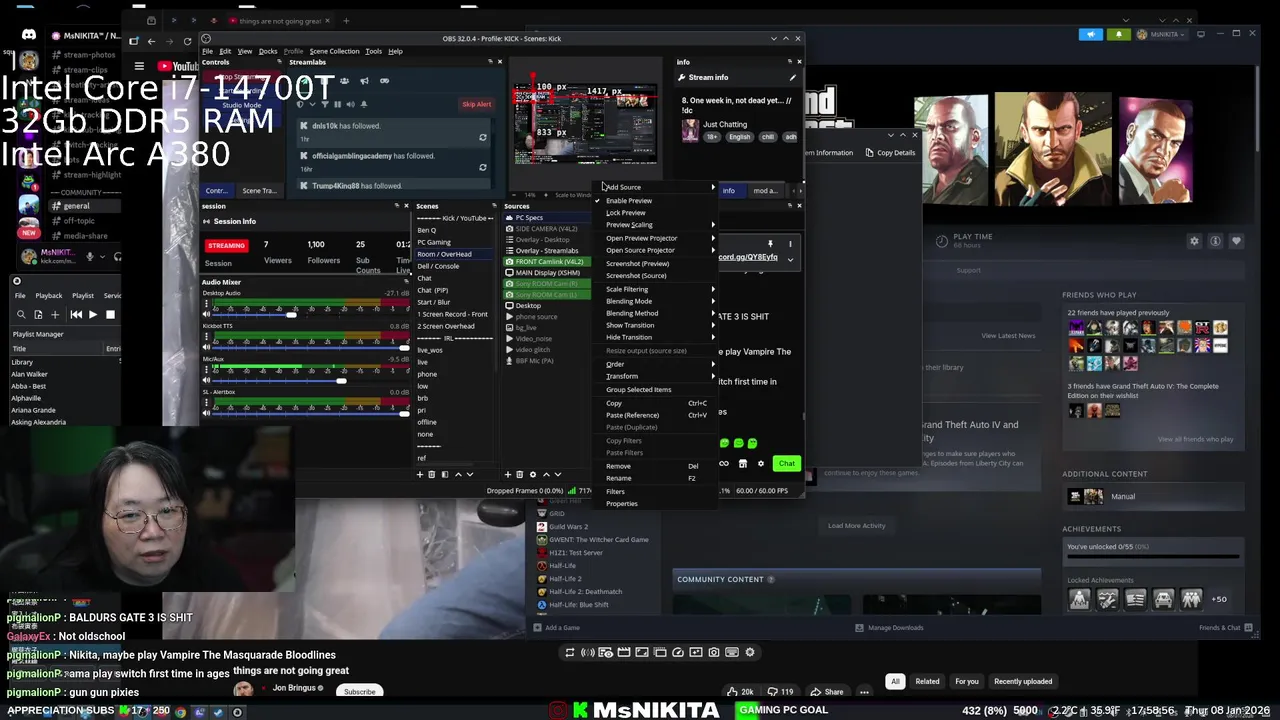Screen dimensions: 1280x720
Task: Delete the selected scene with the trash icon
Action: 431,474
